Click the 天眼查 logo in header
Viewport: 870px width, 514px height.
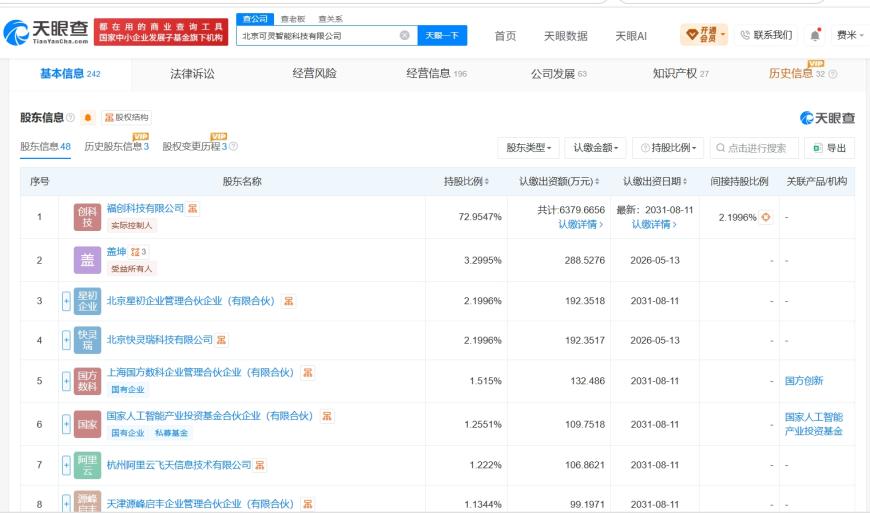tap(45, 32)
